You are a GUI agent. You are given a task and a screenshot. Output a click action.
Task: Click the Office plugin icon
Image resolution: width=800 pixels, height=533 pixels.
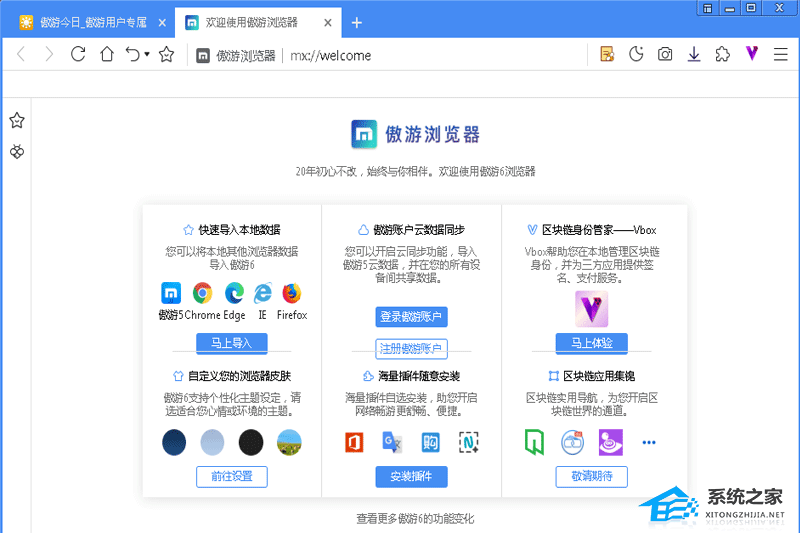point(354,442)
